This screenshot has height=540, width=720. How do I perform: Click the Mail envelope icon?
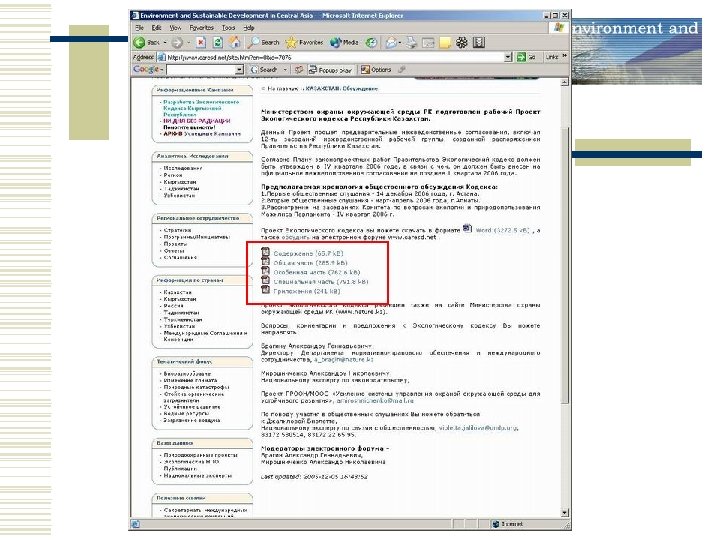click(x=391, y=43)
